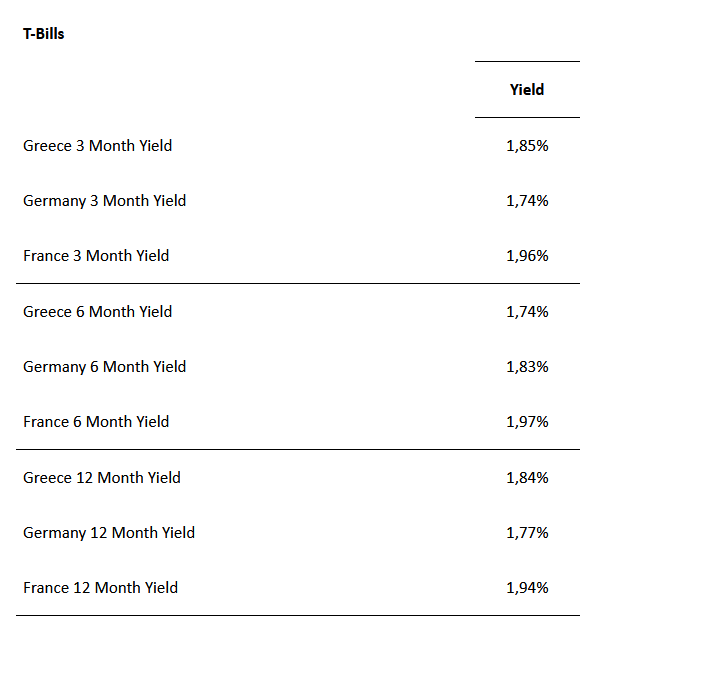Viewport: 711px width, 681px height.
Task: Select the 1,97% yield value
Action: pos(527,422)
